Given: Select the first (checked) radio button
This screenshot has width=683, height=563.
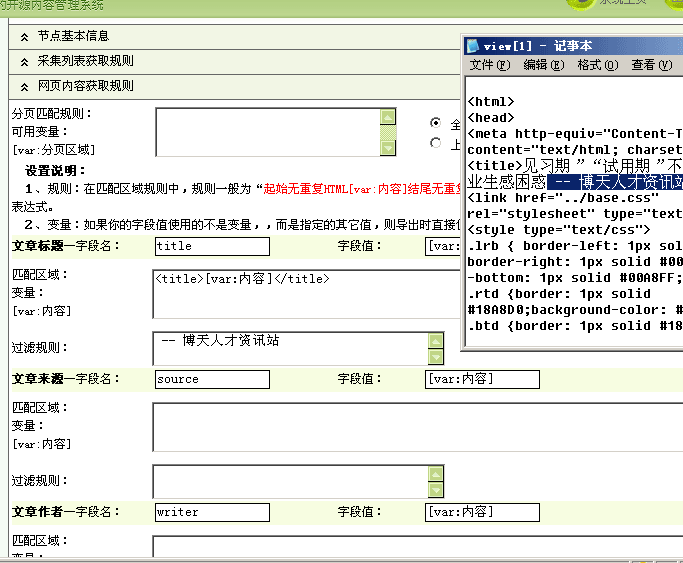Looking at the screenshot, I should point(435,123).
